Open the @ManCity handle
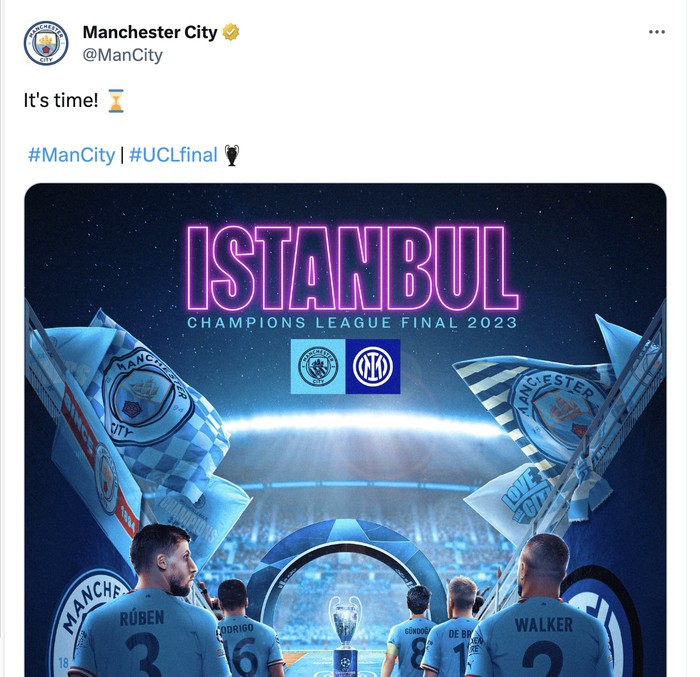700x677 pixels. (123, 55)
